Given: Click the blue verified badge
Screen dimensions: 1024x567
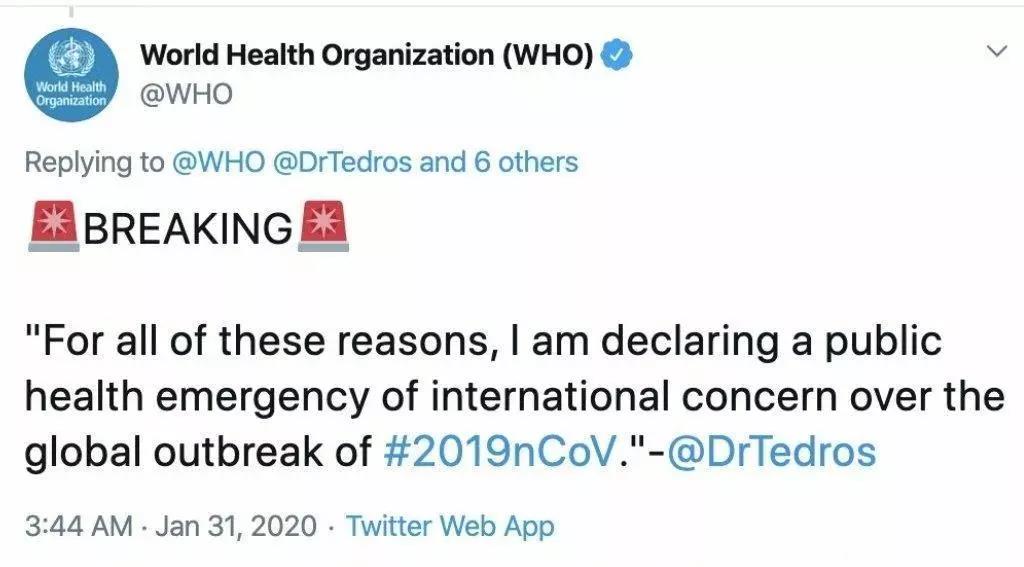Looking at the screenshot, I should tap(616, 54).
